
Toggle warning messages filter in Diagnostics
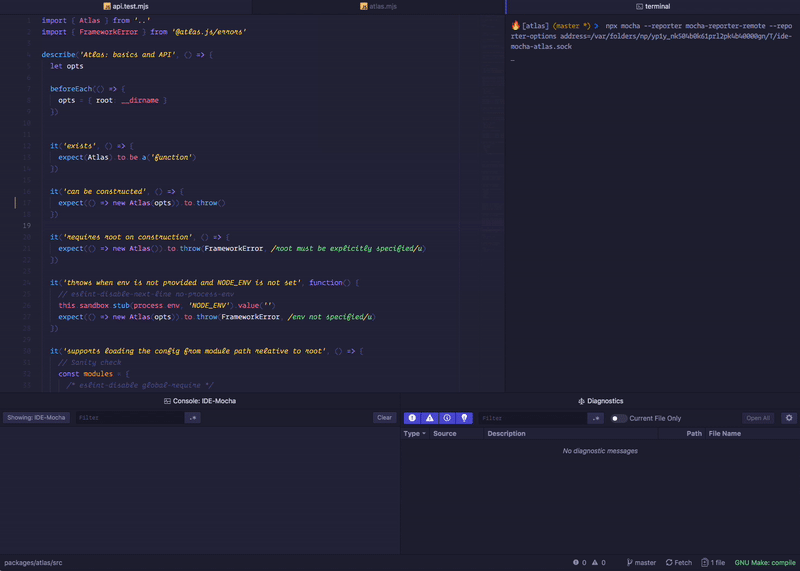click(x=430, y=418)
